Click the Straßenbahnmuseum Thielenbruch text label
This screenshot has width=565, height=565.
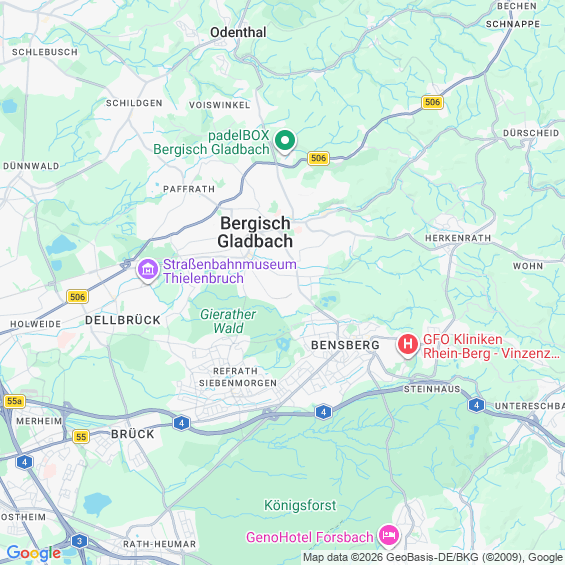coord(230,271)
